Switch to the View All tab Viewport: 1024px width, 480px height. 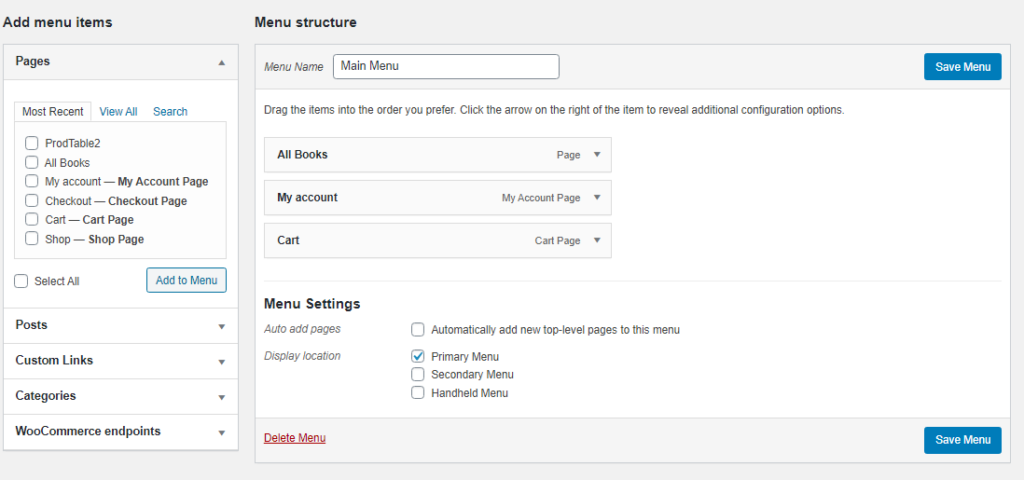(118, 111)
